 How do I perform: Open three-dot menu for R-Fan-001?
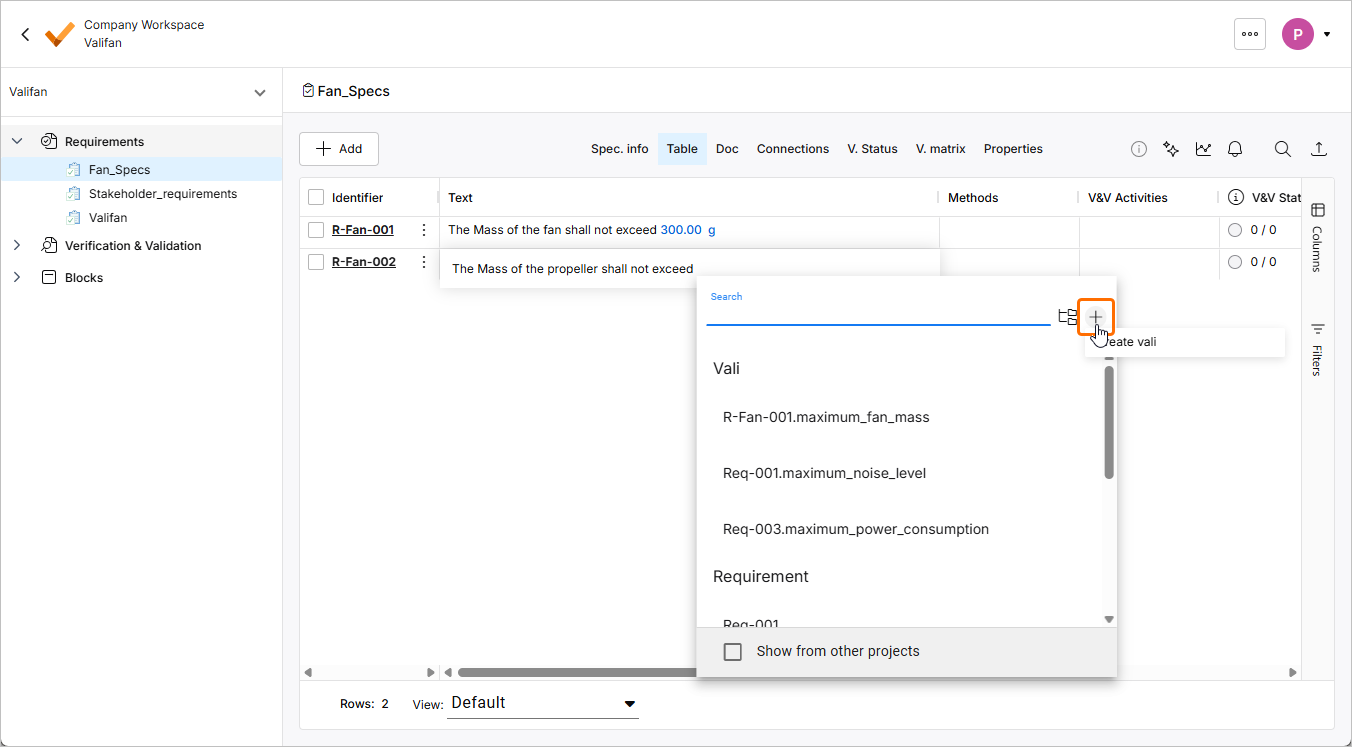424,230
